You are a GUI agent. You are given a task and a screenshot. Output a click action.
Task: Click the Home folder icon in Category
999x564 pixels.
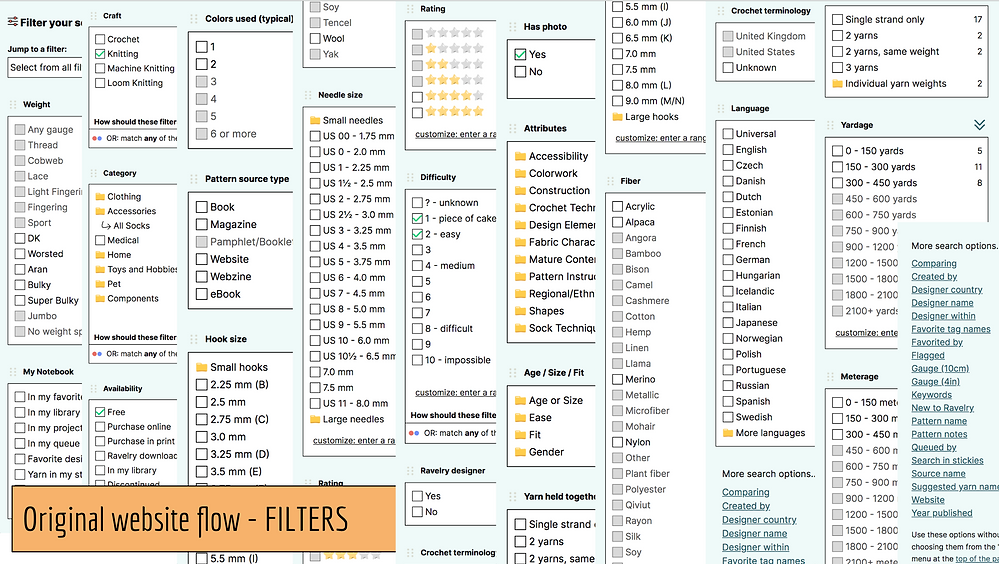(x=100, y=255)
